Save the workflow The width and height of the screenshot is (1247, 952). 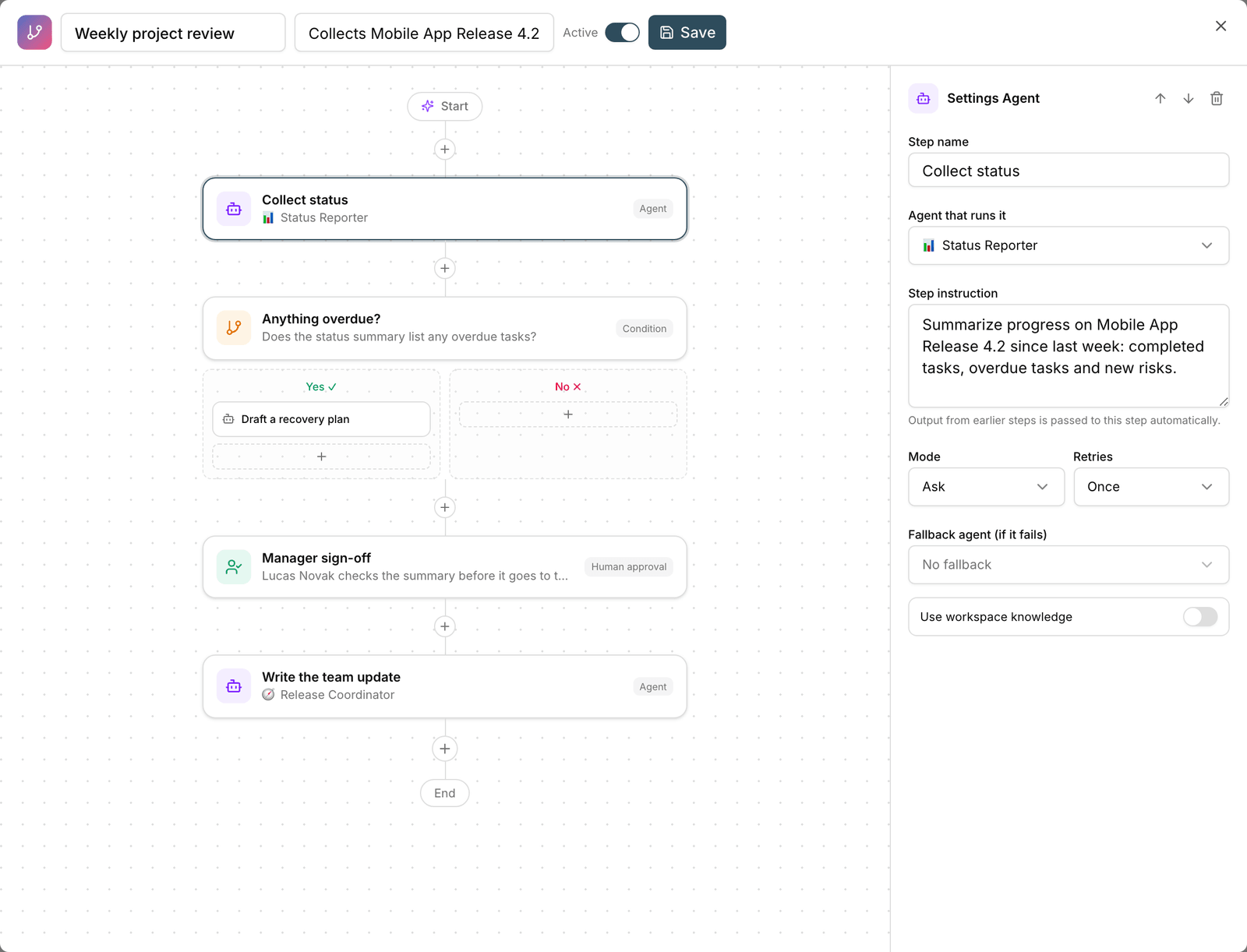687,33
